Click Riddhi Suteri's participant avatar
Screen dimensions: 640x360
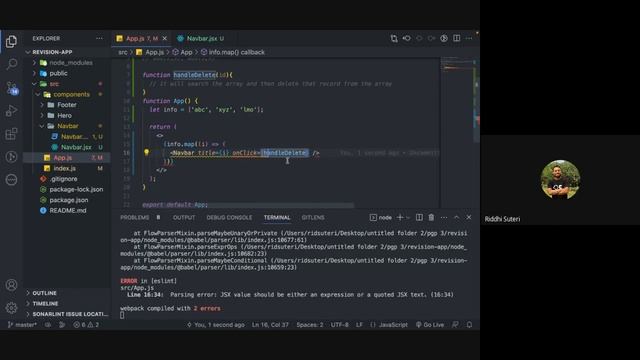tap(560, 180)
